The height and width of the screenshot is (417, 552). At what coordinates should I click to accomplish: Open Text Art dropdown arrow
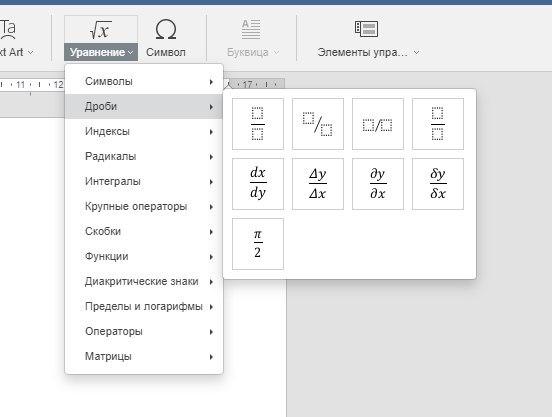(x=31, y=52)
